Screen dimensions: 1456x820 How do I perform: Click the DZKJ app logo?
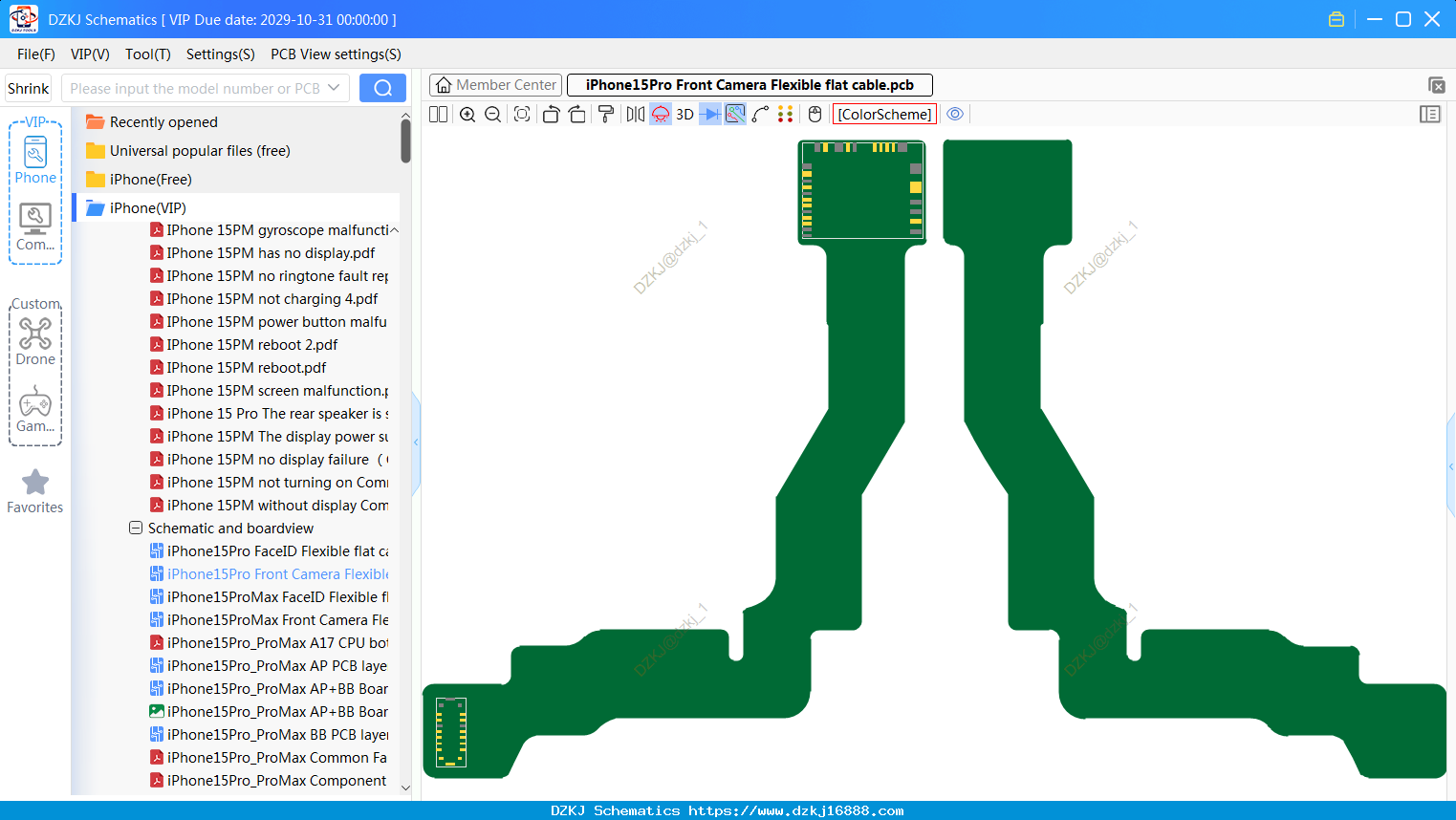23,19
